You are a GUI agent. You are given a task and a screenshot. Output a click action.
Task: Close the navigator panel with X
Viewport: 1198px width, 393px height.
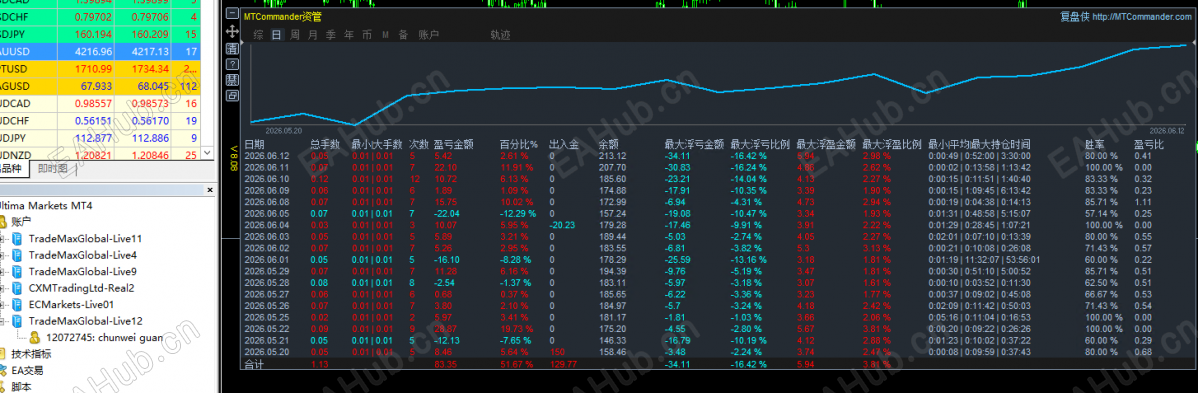click(210, 190)
